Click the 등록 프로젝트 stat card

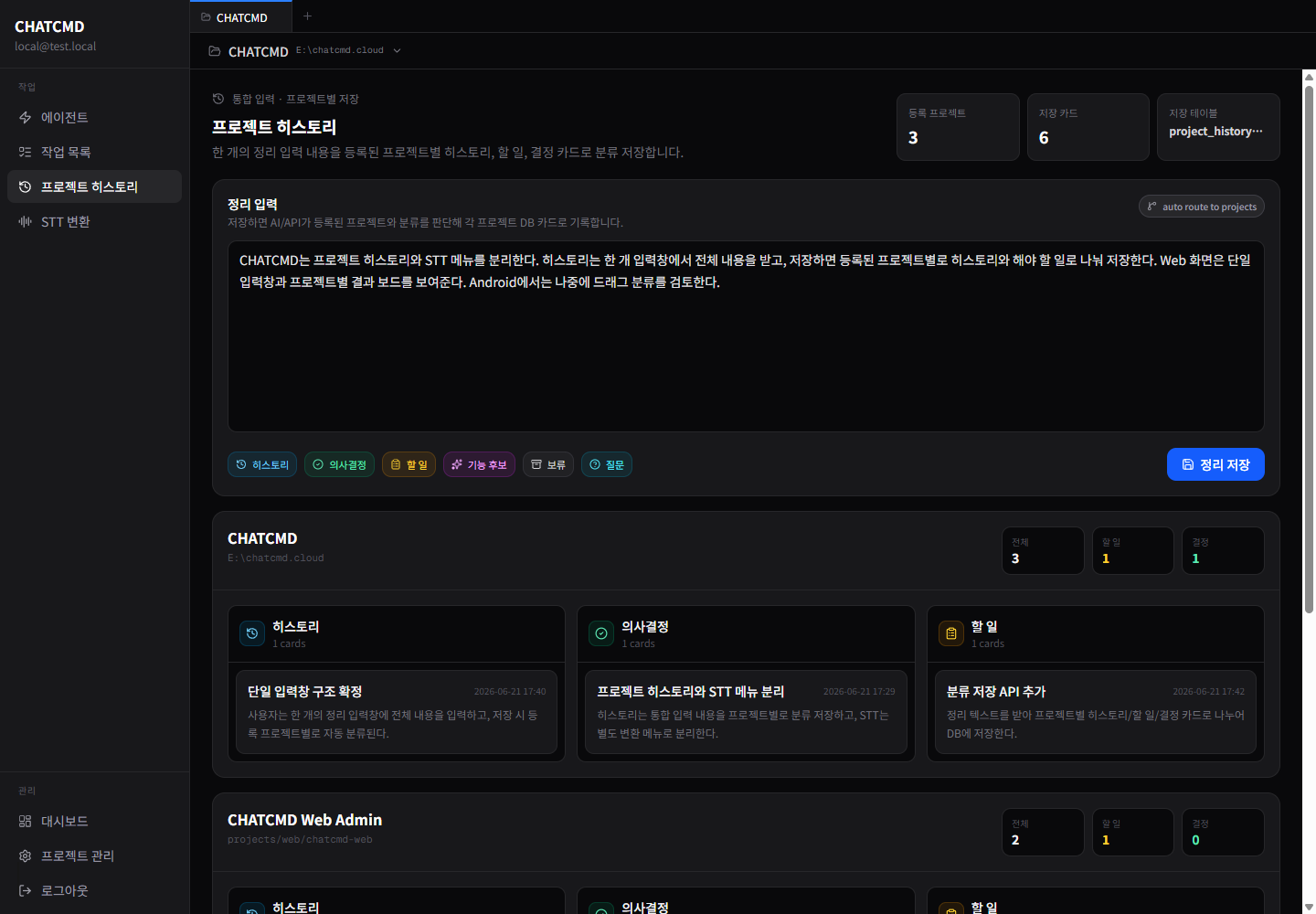(x=958, y=127)
